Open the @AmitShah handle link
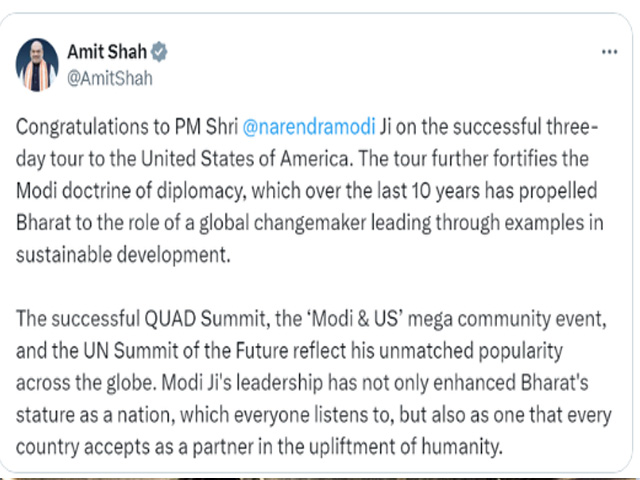 click(110, 78)
